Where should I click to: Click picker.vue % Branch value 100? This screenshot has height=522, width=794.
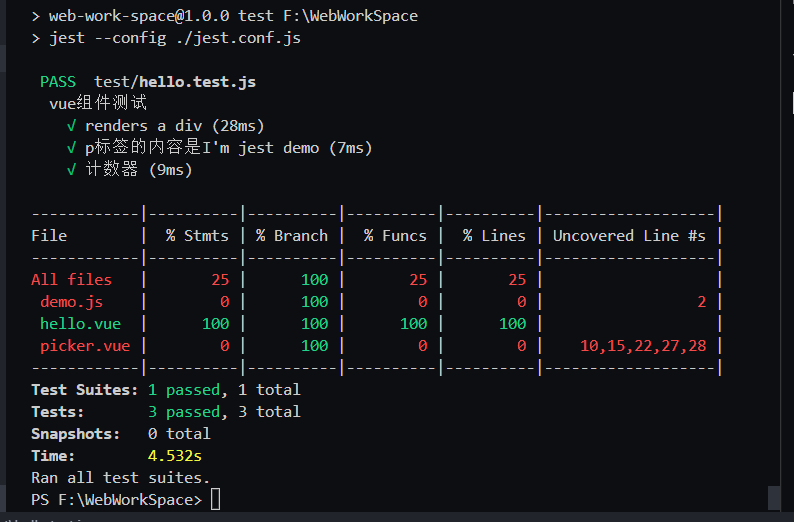point(314,346)
